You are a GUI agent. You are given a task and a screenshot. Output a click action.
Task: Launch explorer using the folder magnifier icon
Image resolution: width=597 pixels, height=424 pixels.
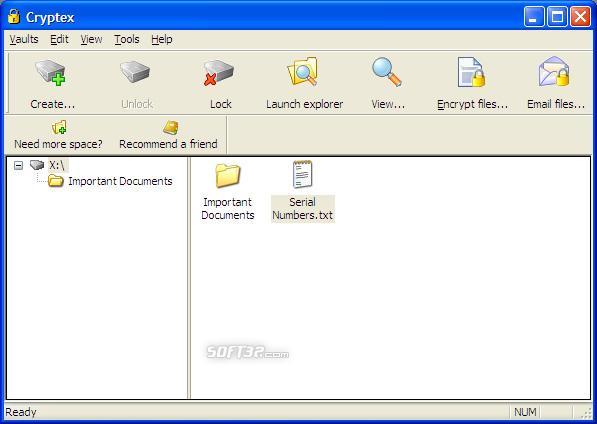click(303, 72)
